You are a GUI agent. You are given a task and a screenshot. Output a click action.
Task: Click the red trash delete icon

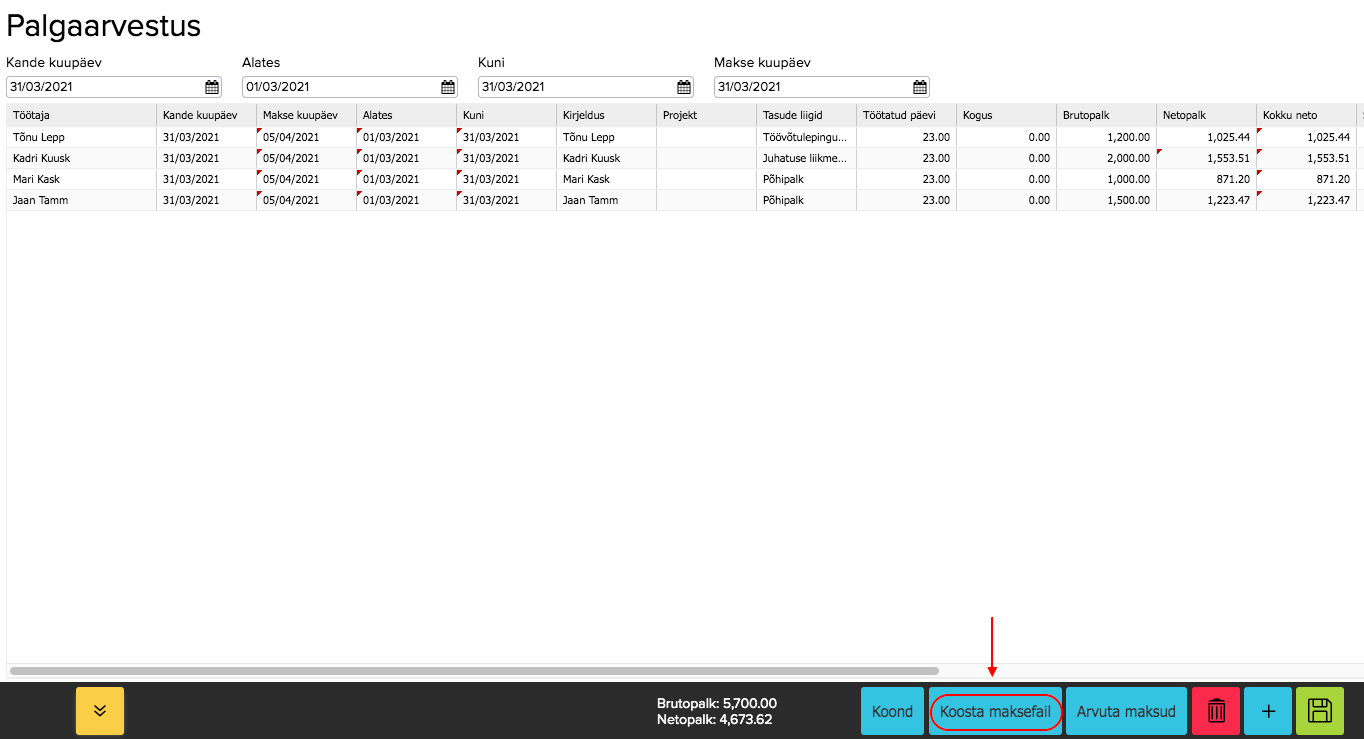[x=1216, y=711]
